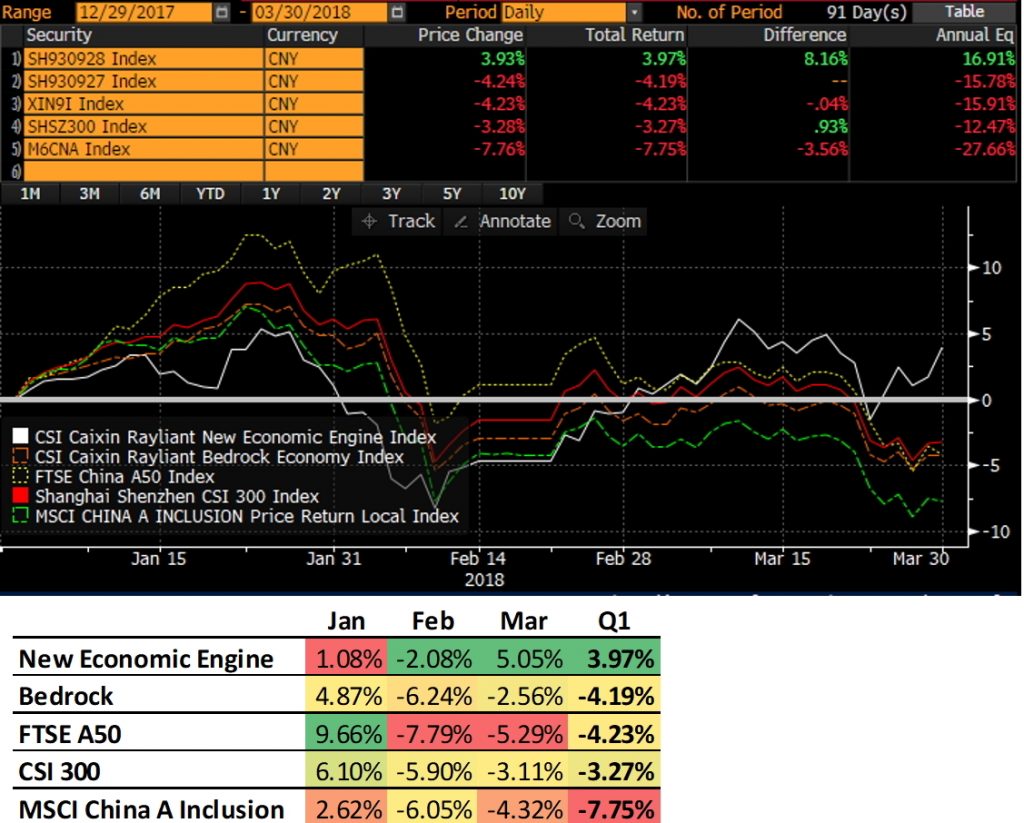
Task: Click the Annual Eq column header
Action: (x=974, y=35)
